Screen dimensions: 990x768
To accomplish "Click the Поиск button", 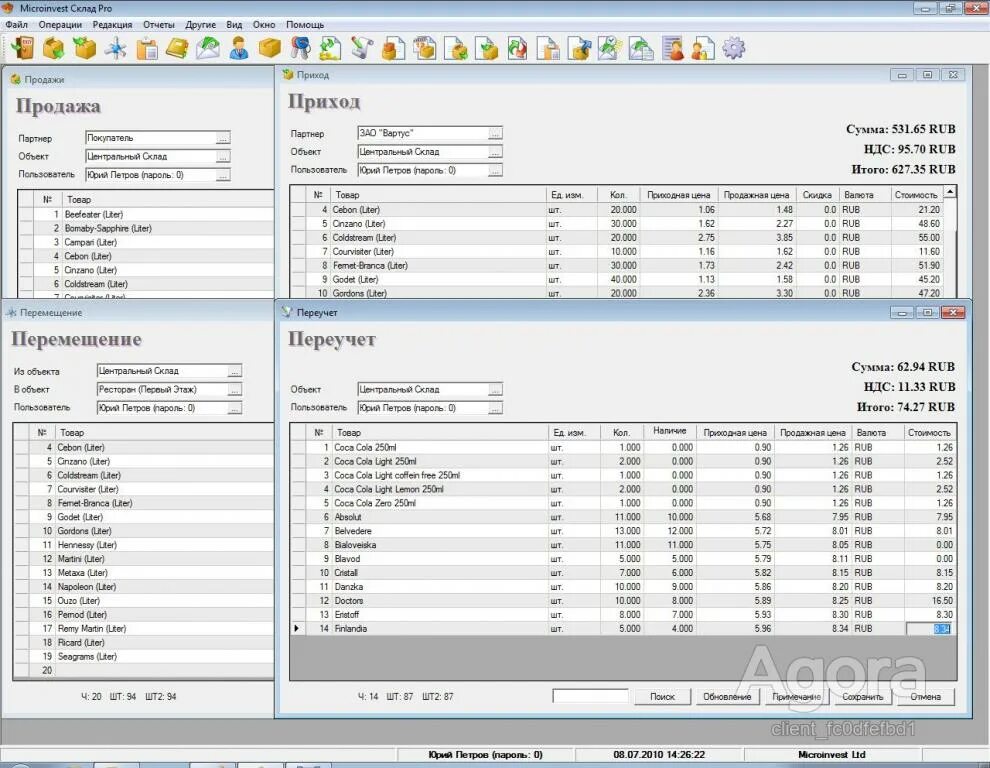I will click(662, 697).
